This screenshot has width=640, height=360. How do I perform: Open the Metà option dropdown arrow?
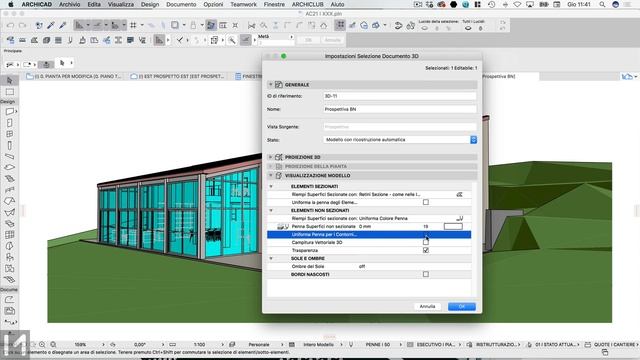point(291,37)
